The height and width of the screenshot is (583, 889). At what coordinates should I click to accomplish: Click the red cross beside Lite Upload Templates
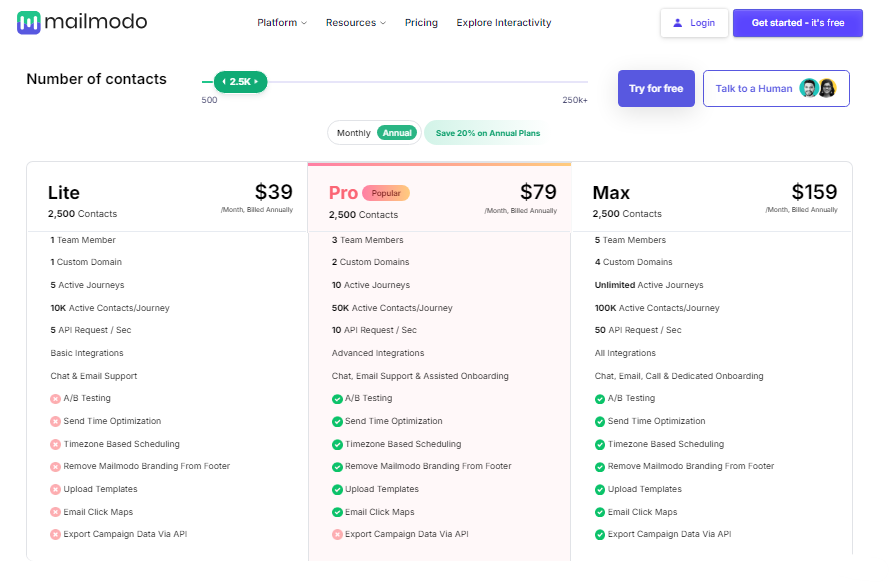tap(56, 489)
